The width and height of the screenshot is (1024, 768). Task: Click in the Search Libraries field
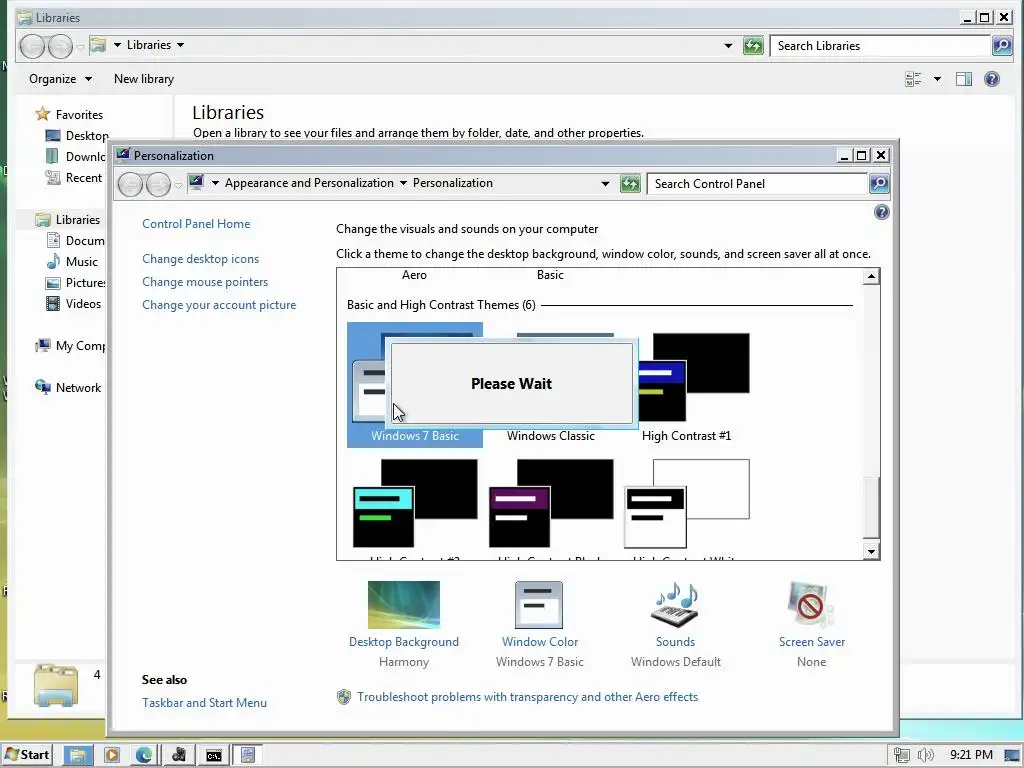point(880,46)
